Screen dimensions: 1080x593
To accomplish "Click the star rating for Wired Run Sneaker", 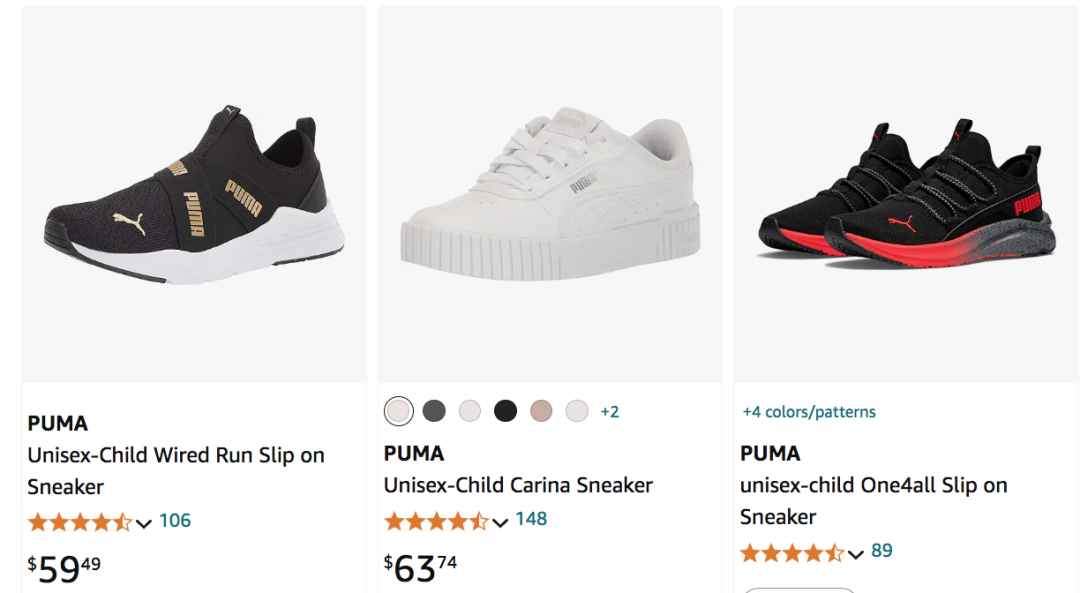I will pyautogui.click(x=80, y=522).
